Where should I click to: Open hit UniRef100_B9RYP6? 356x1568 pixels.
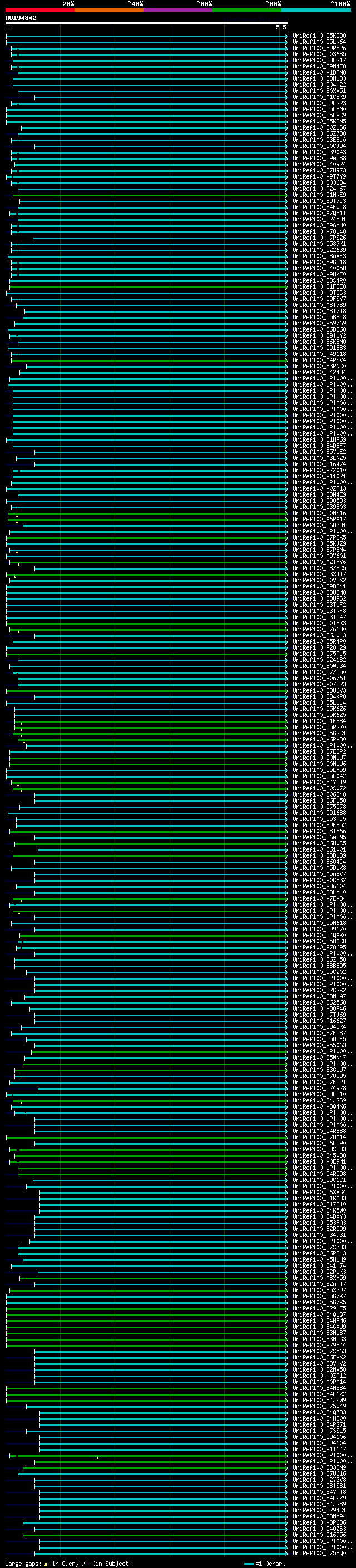coord(319,48)
